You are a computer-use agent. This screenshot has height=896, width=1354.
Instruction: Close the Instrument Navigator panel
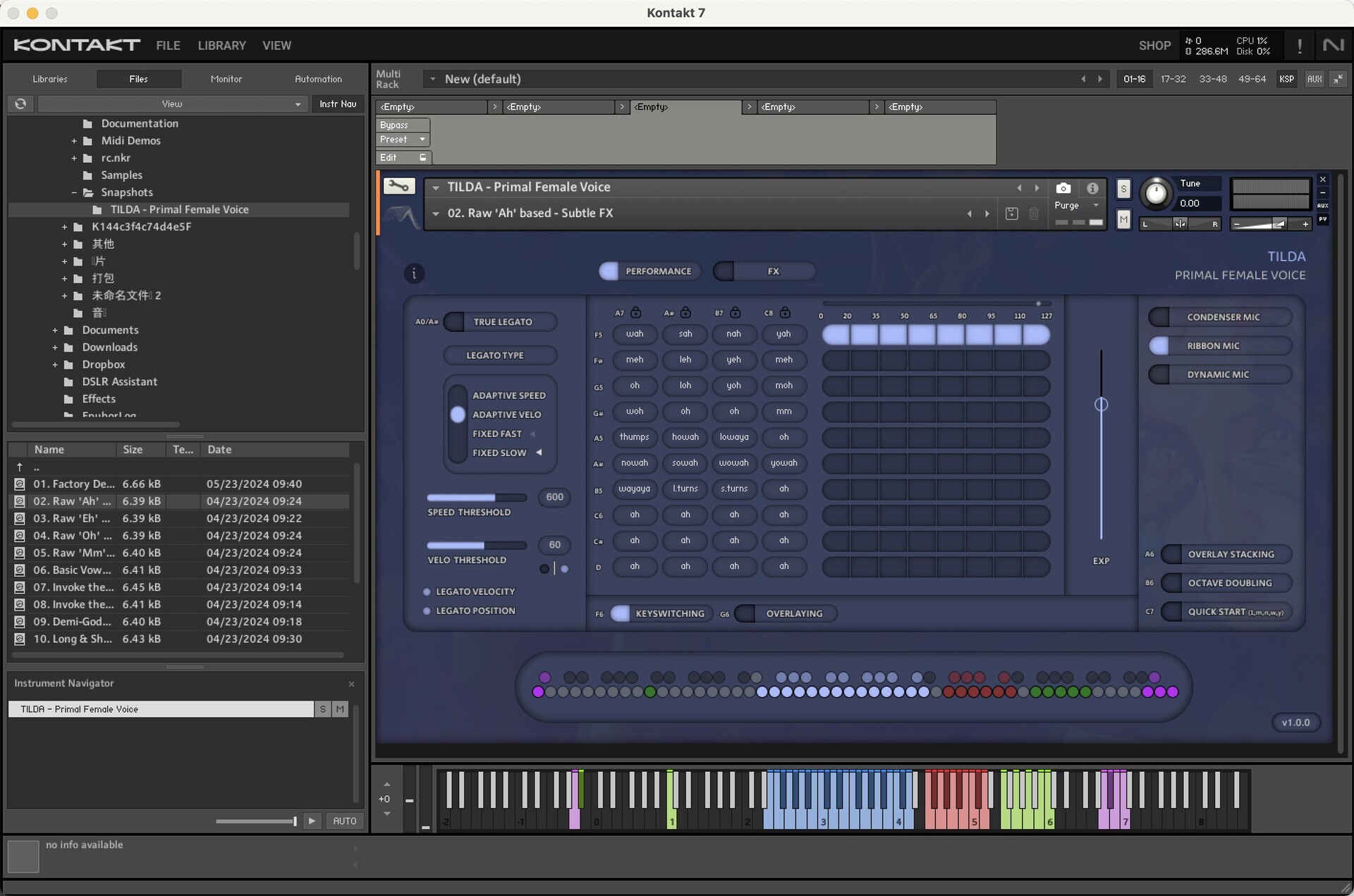[351, 684]
